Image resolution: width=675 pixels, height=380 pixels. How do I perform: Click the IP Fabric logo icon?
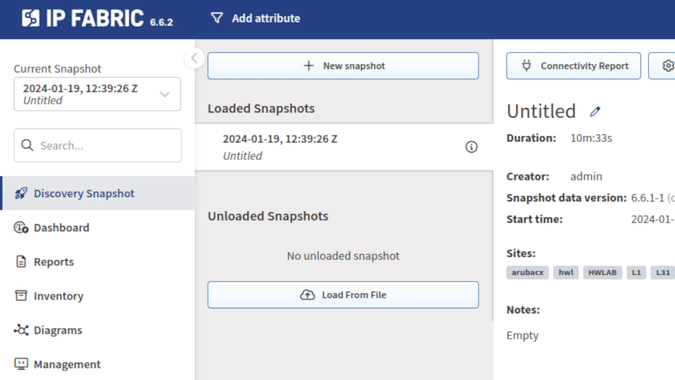[31, 18]
